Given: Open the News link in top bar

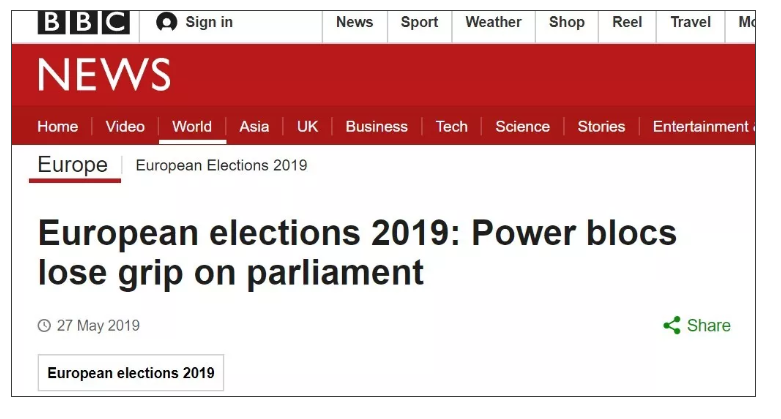Looking at the screenshot, I should (x=354, y=22).
